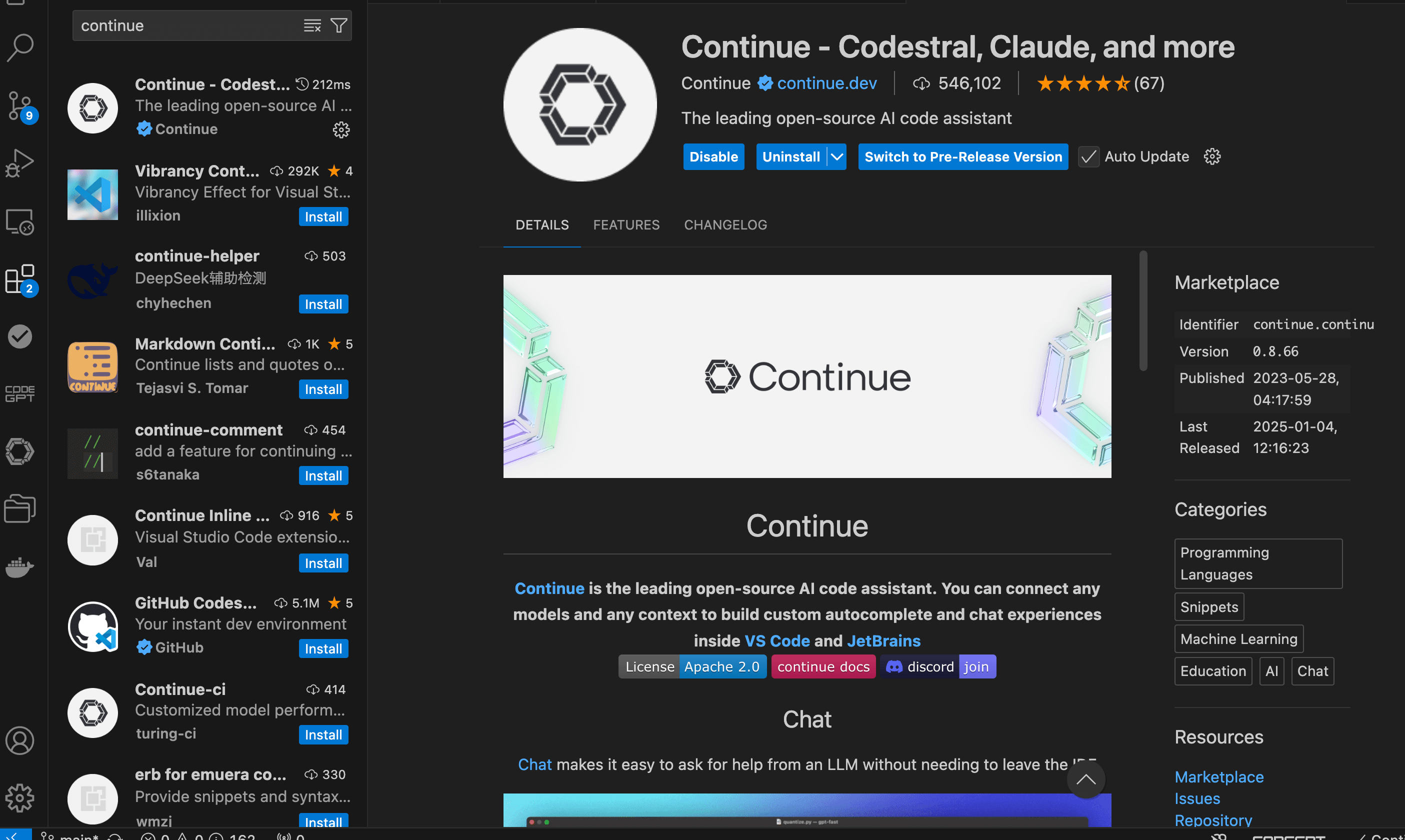1405x840 pixels.
Task: Switch to the FEATURES tab
Action: pos(626,224)
